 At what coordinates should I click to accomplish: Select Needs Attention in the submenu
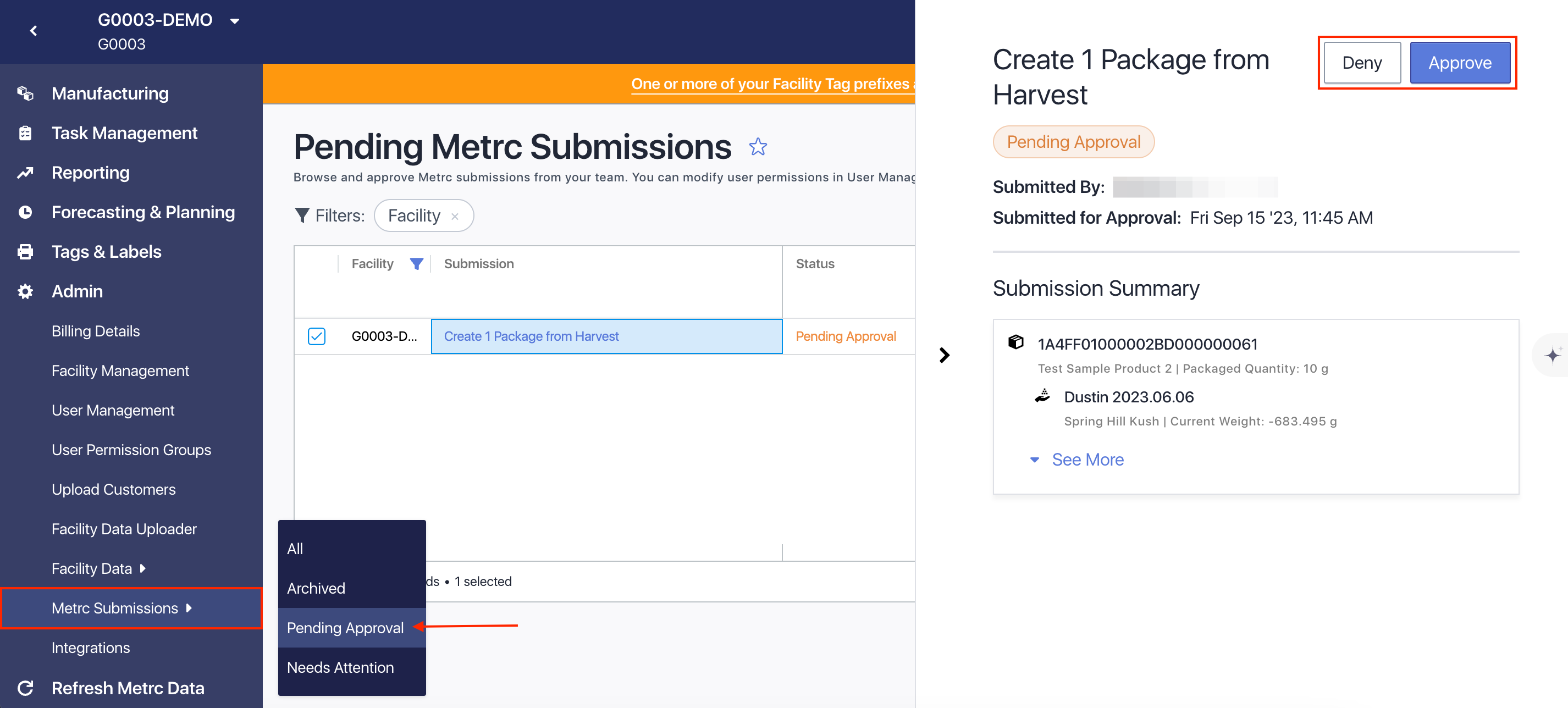pyautogui.click(x=352, y=667)
